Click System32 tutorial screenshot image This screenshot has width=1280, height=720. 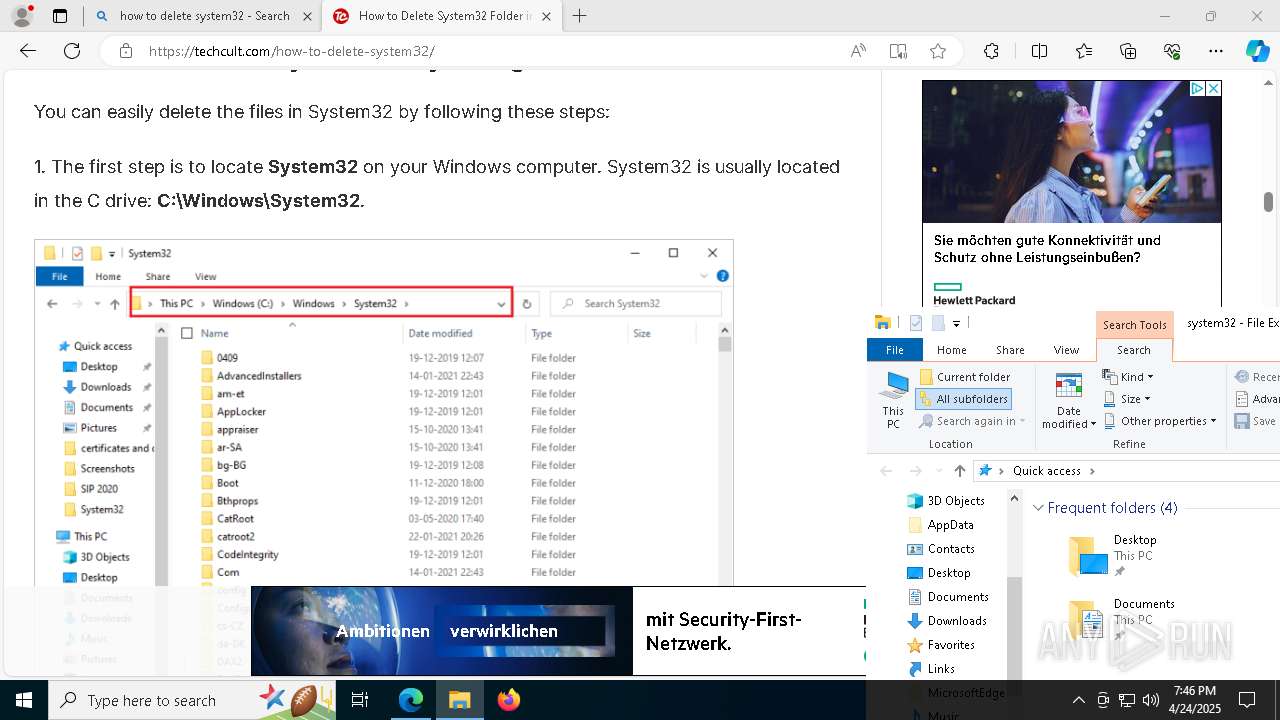[384, 412]
